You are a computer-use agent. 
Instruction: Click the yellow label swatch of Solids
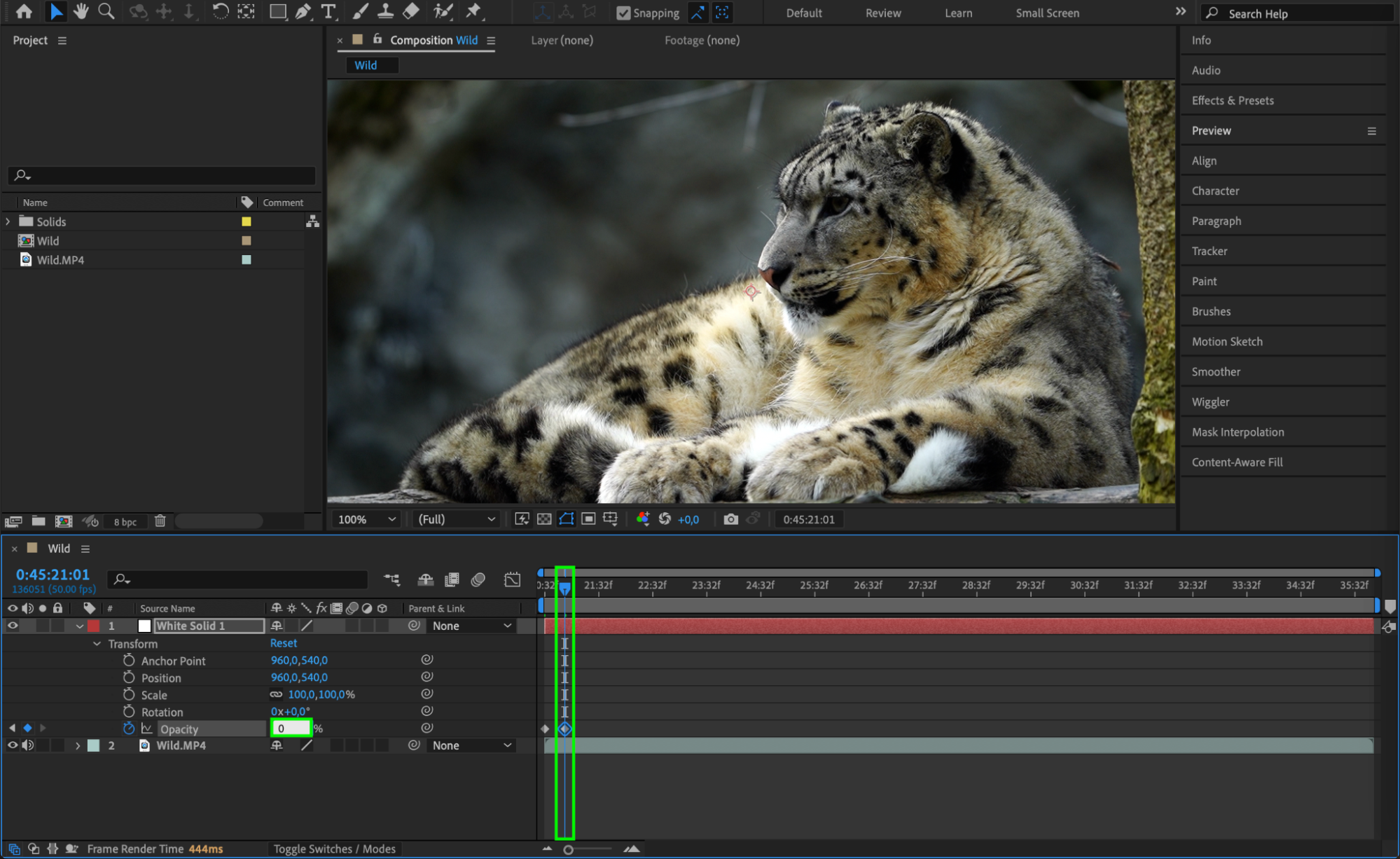tap(246, 221)
